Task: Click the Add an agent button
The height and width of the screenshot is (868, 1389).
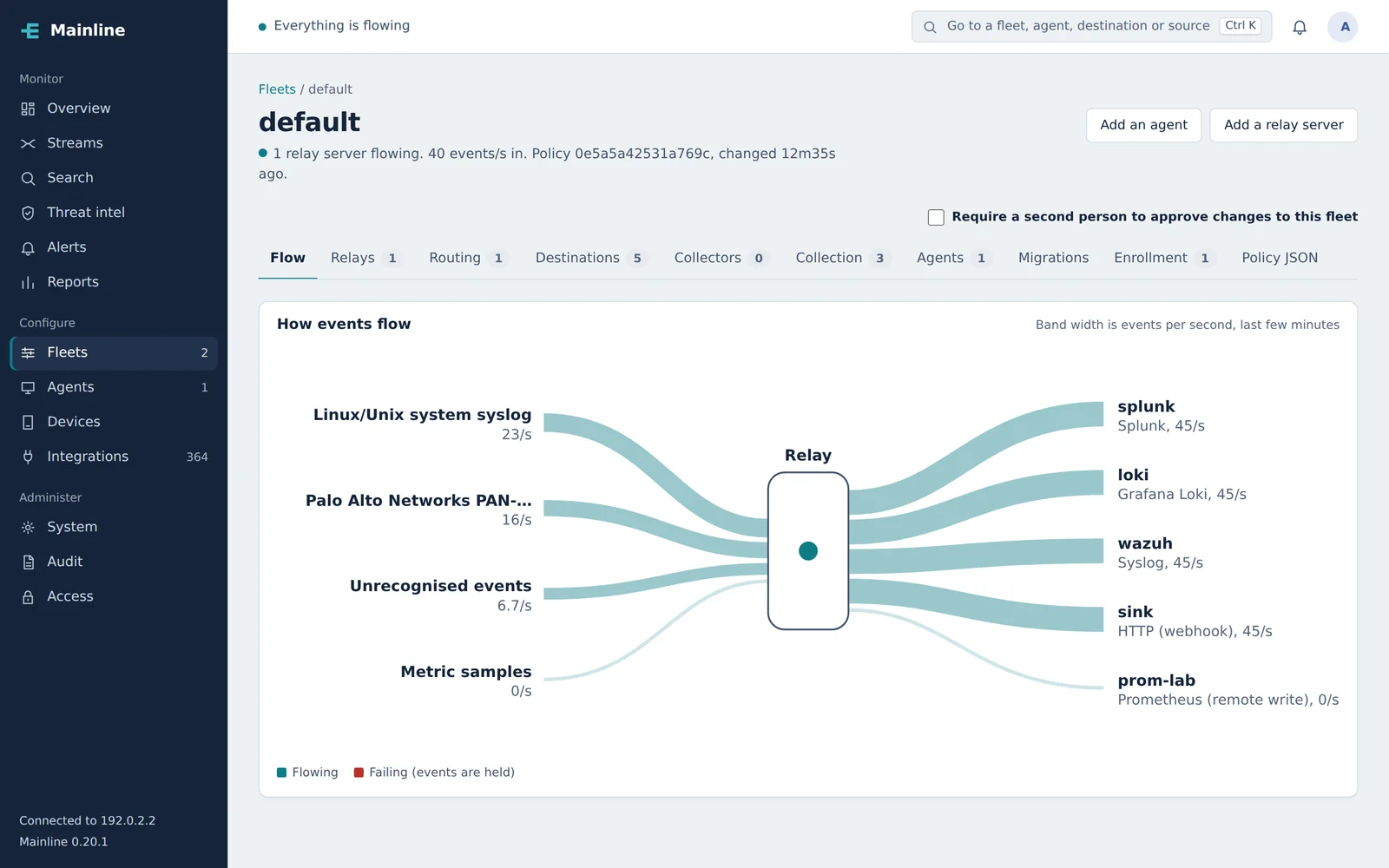Action: coord(1143,125)
